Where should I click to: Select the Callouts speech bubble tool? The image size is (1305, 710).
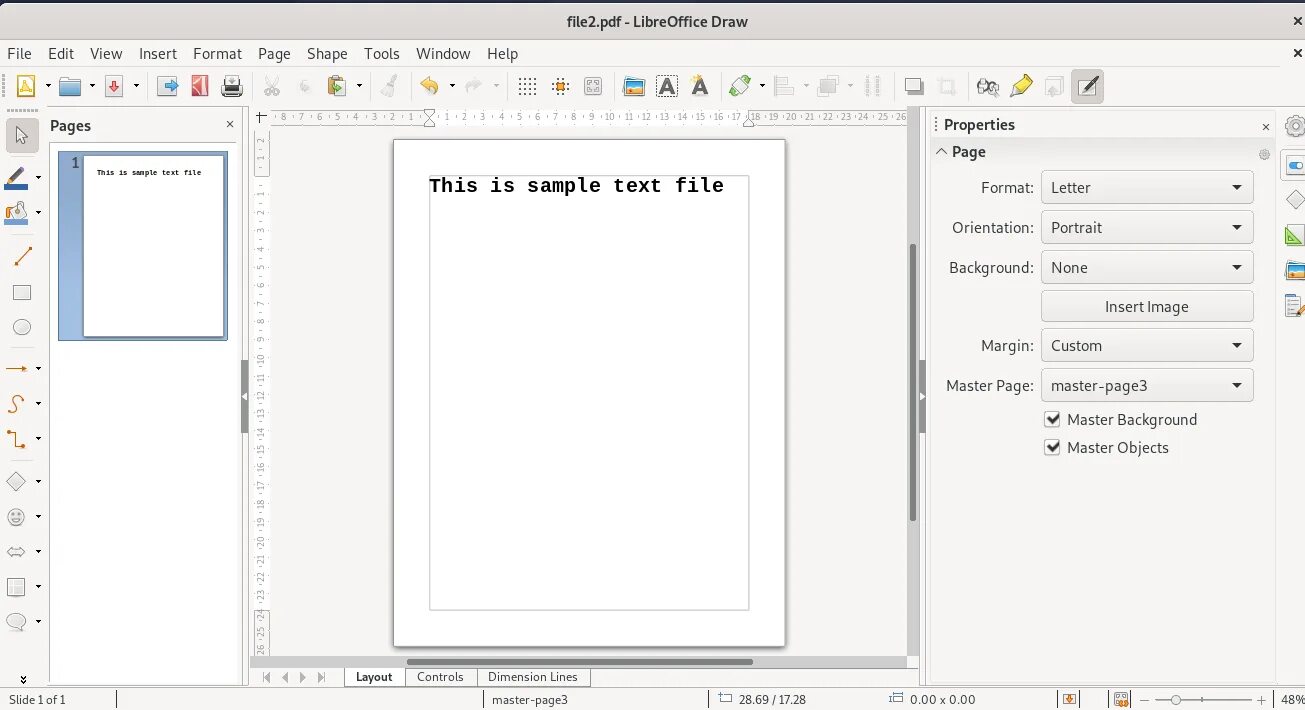coord(17,621)
